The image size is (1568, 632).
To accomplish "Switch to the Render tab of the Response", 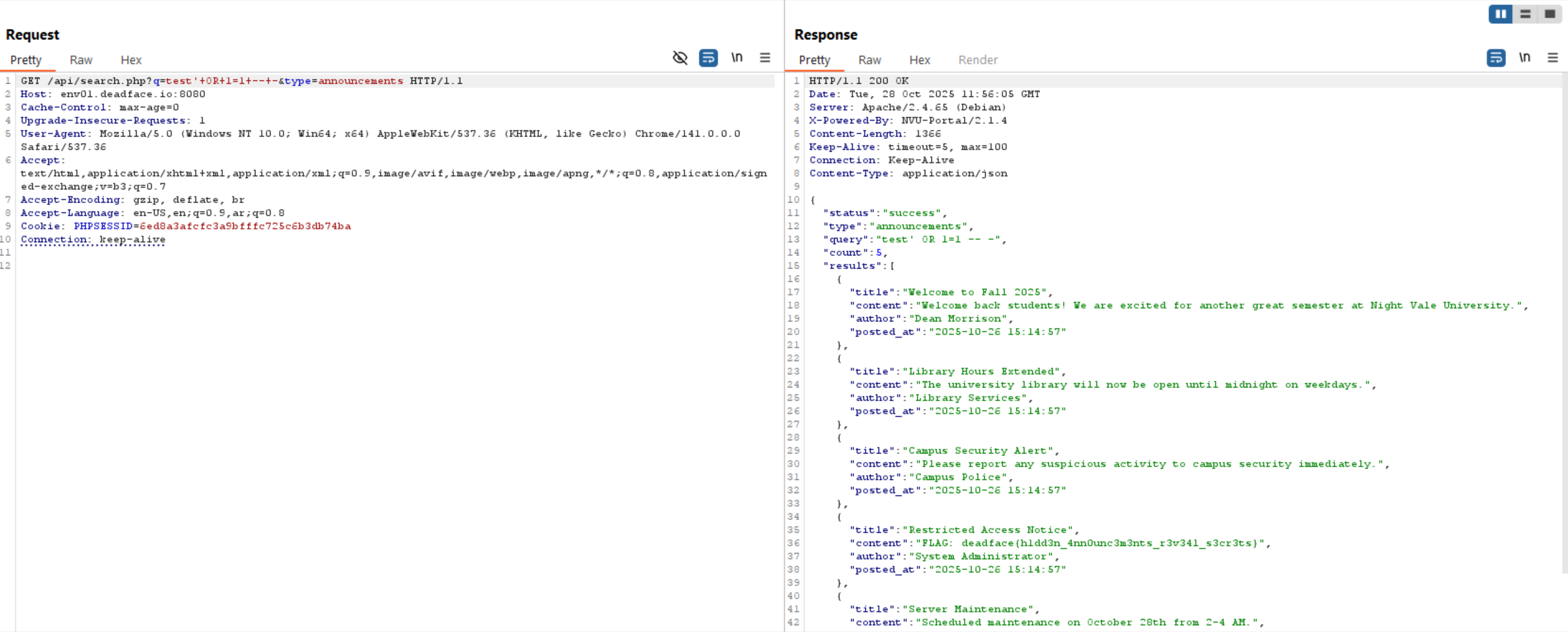I will click(978, 60).
